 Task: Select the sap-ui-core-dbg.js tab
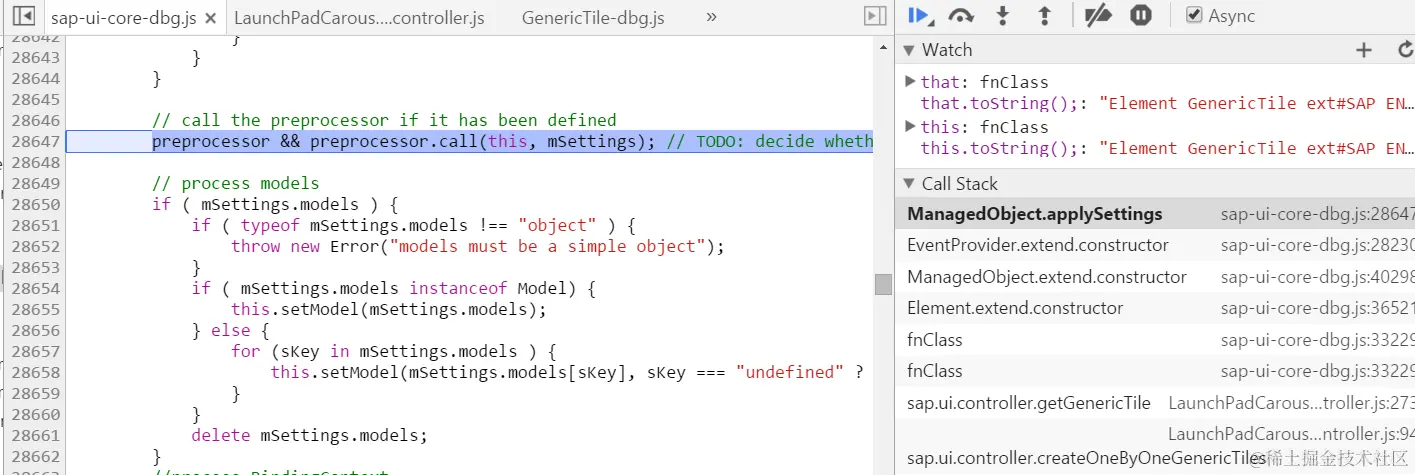tap(123, 18)
